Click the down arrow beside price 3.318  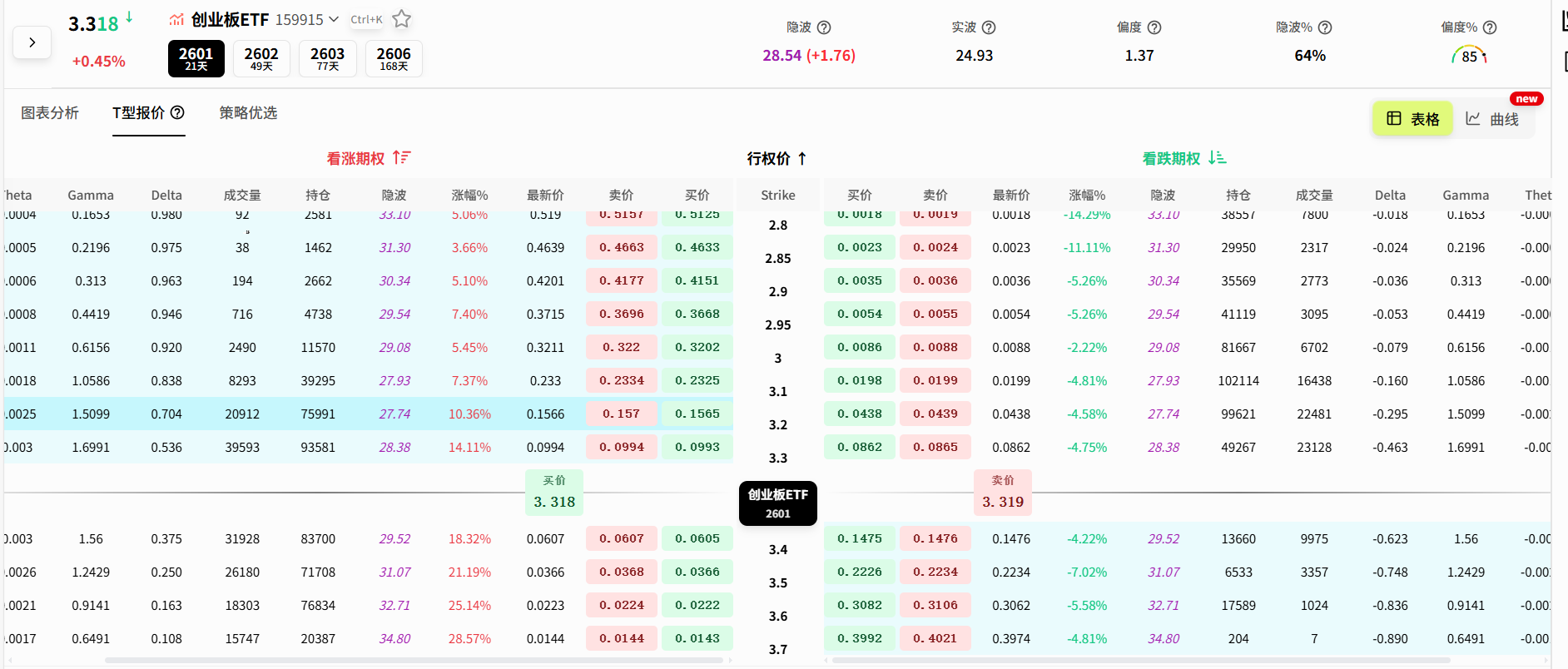tap(129, 17)
